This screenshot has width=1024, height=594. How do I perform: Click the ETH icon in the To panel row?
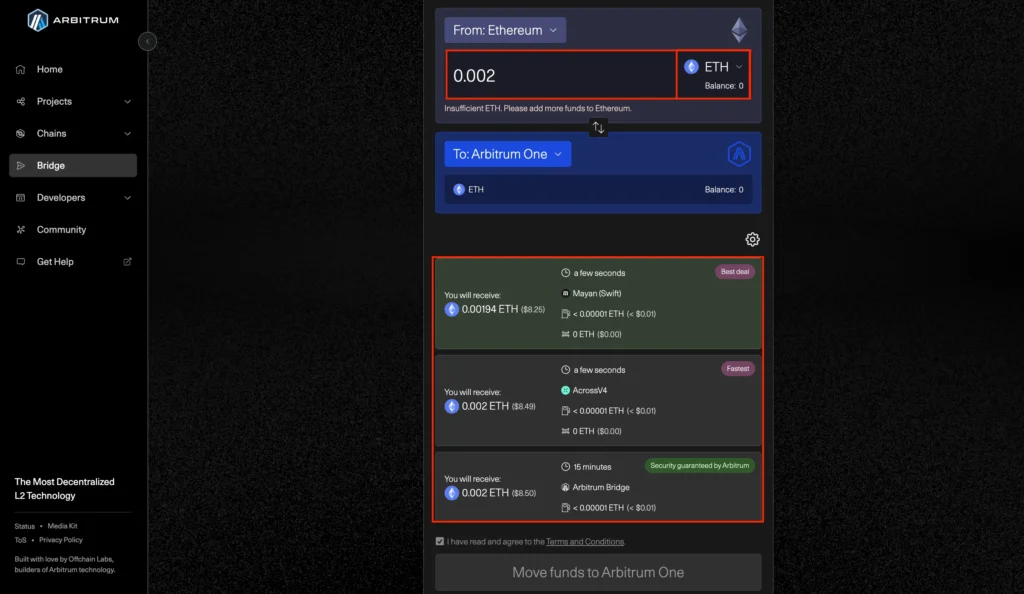point(459,189)
